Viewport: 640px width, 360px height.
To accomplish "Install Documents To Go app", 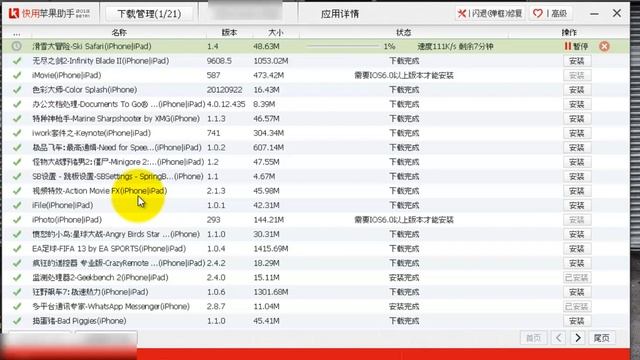I will (577, 104).
